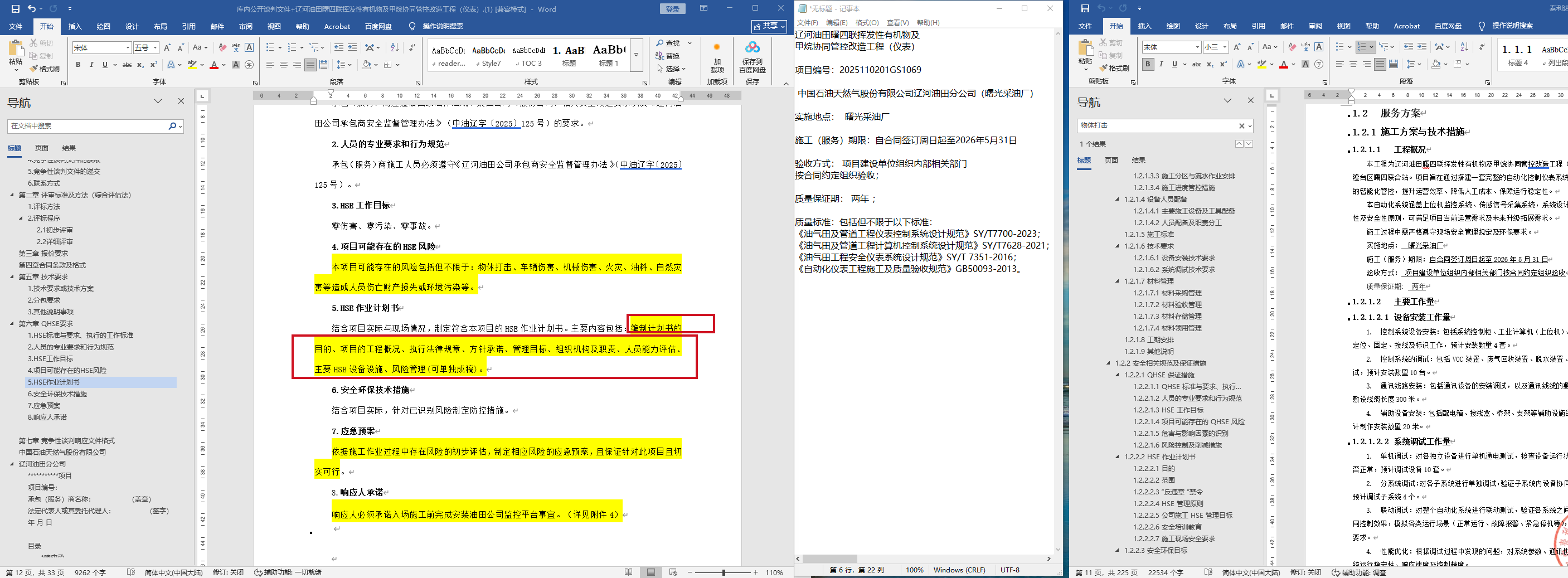The image size is (1568, 578).
Task: Click the phonetic guide wén icon in the left Word window
Action: pos(236,47)
